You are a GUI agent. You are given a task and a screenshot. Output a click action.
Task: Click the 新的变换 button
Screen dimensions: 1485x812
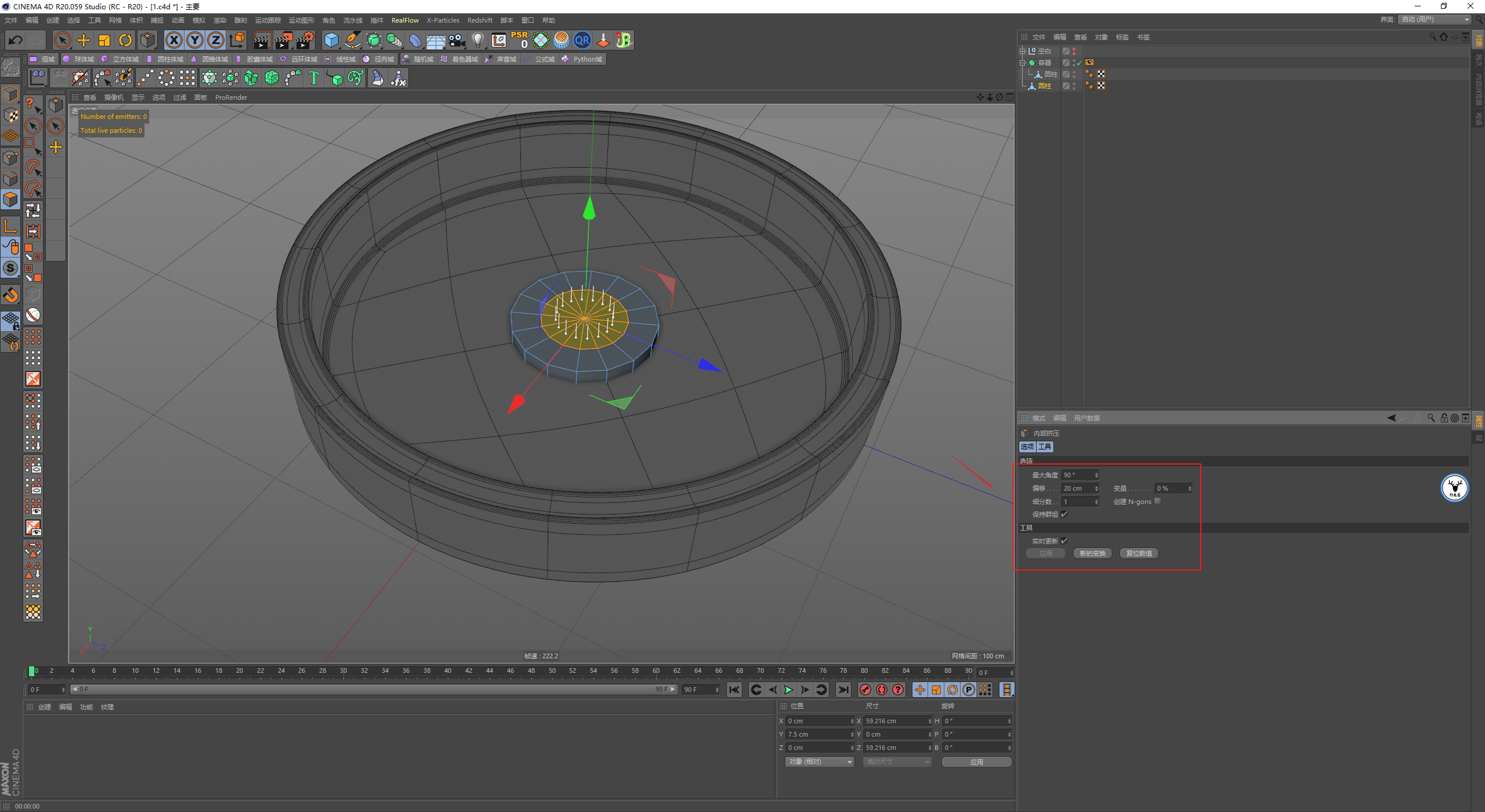pyautogui.click(x=1092, y=553)
